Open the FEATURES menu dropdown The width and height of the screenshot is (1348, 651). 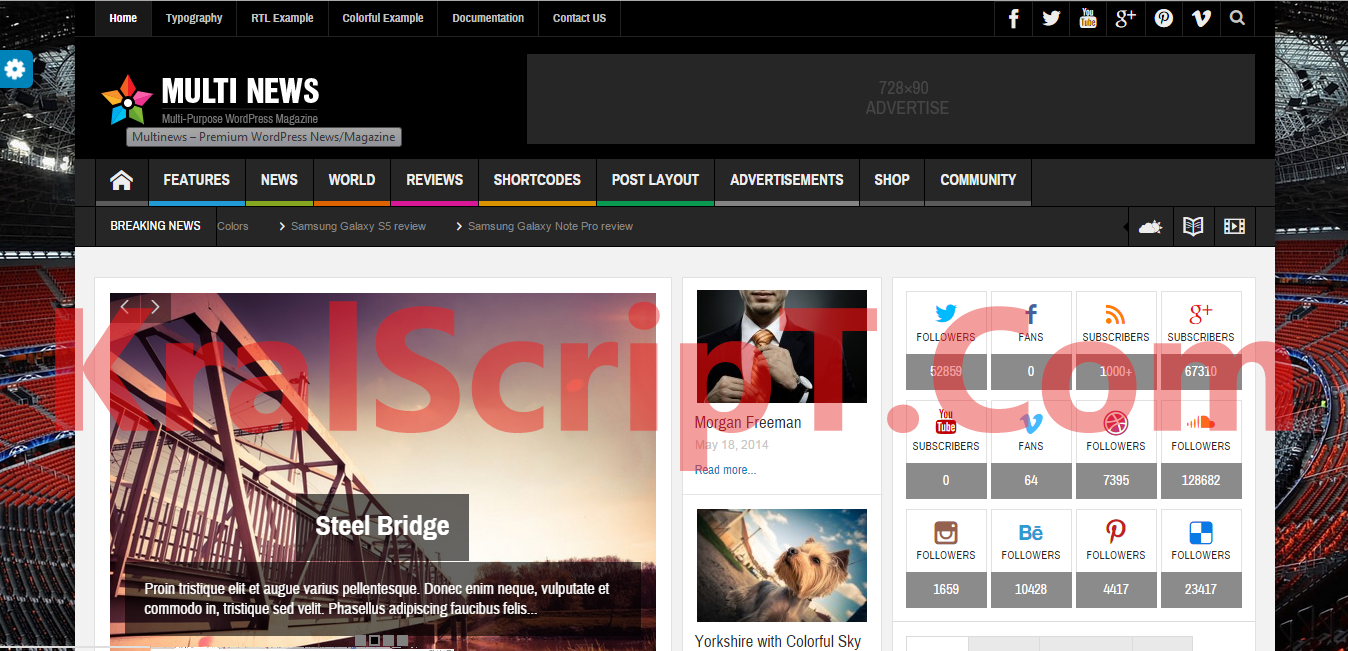[196, 181]
